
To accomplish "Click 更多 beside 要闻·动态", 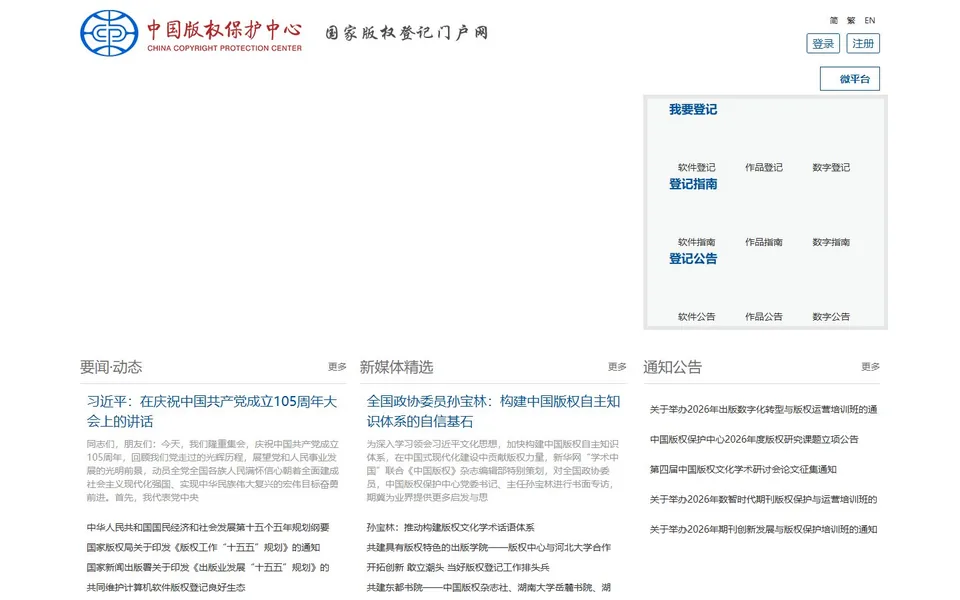I will tap(337, 367).
